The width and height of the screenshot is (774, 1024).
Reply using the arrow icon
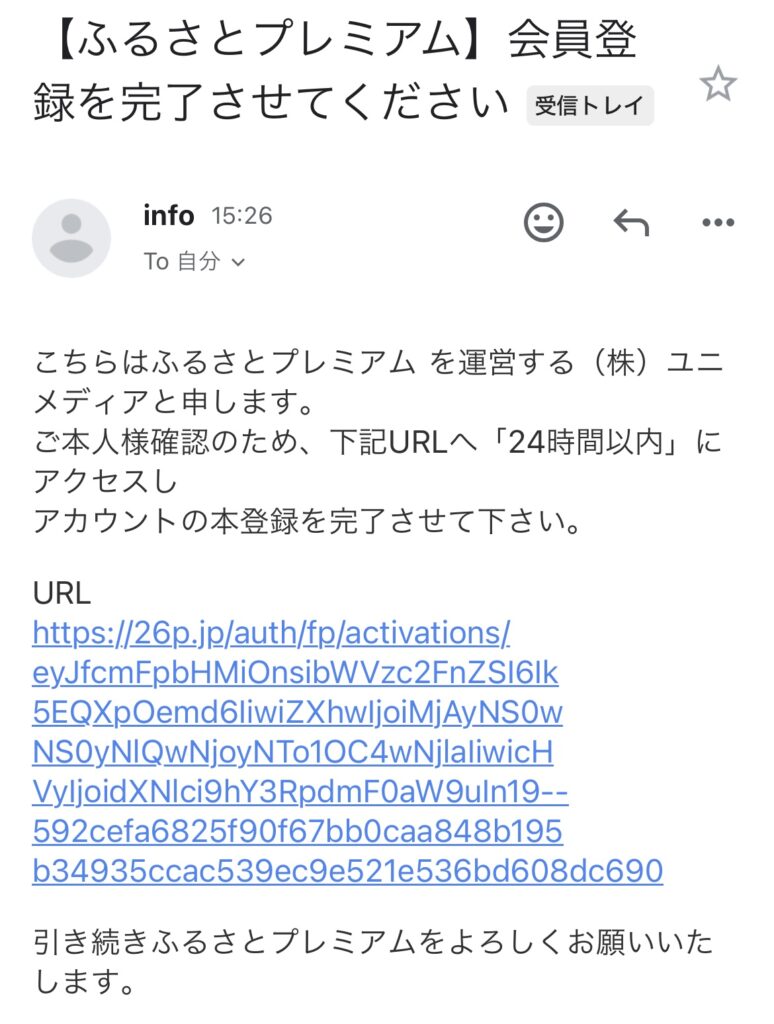click(631, 223)
